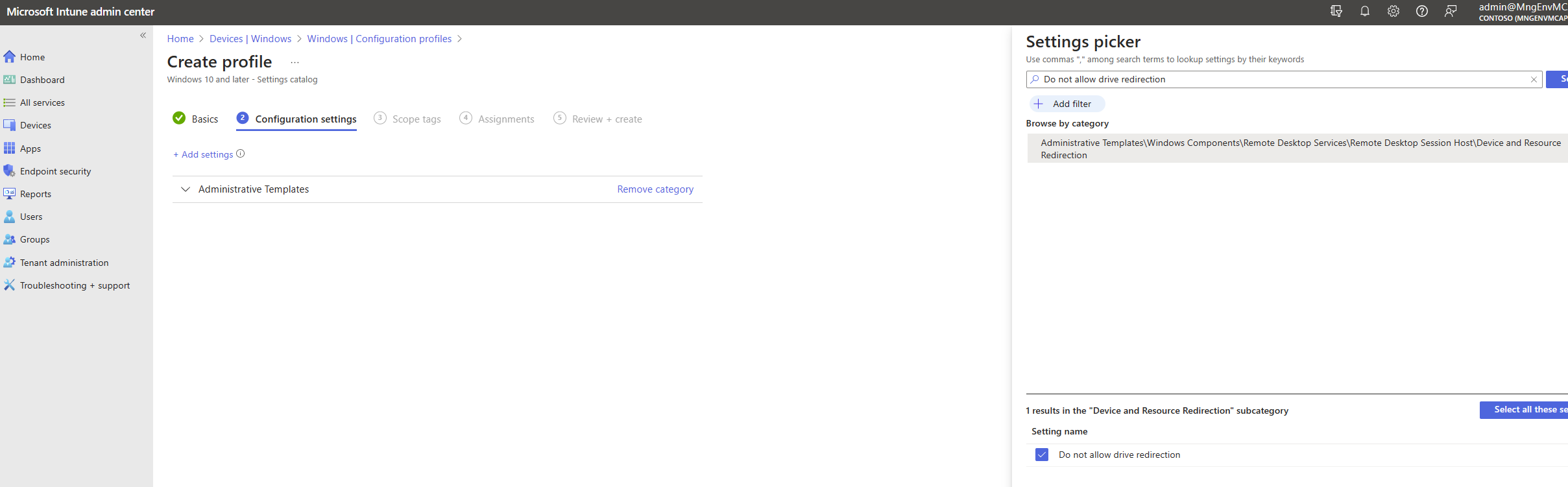
Task: Open the settings gear in header
Action: pyautogui.click(x=1393, y=11)
